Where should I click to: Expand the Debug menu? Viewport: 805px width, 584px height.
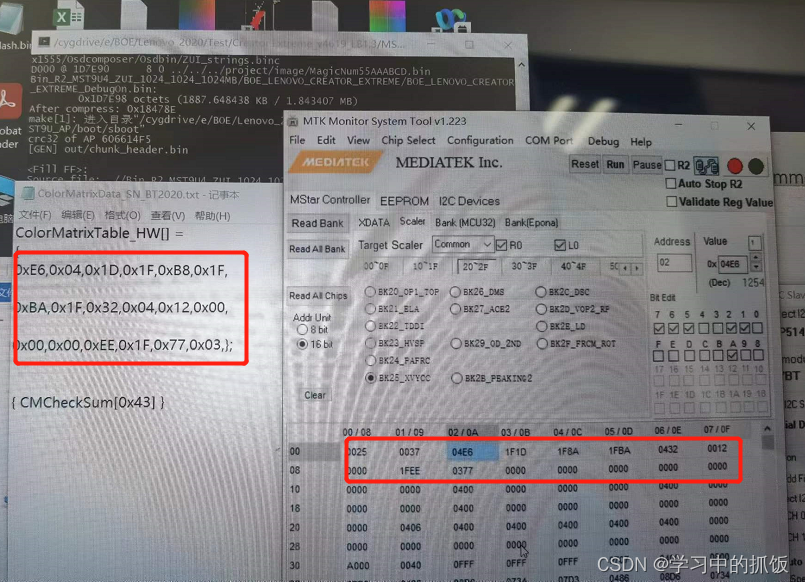(x=604, y=141)
